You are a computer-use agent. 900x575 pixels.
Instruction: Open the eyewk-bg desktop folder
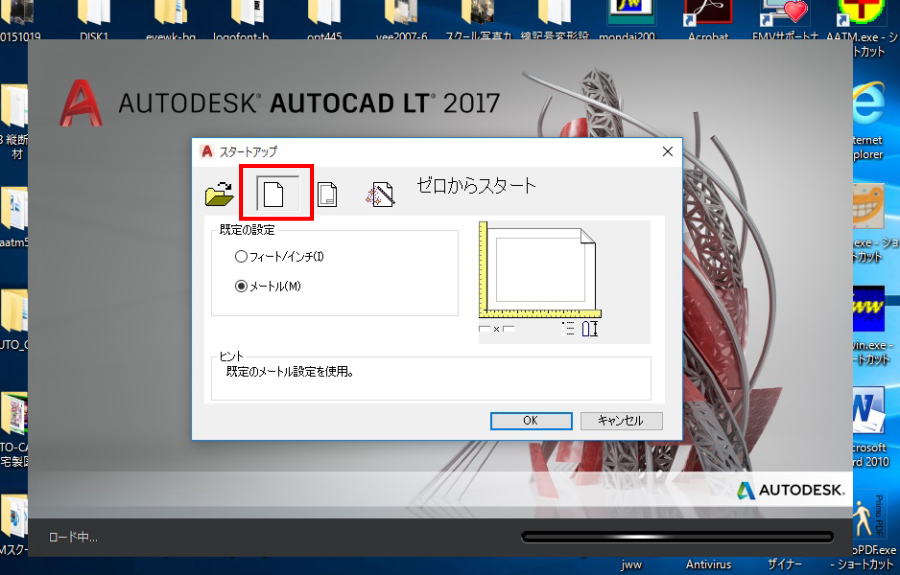pyautogui.click(x=170, y=20)
